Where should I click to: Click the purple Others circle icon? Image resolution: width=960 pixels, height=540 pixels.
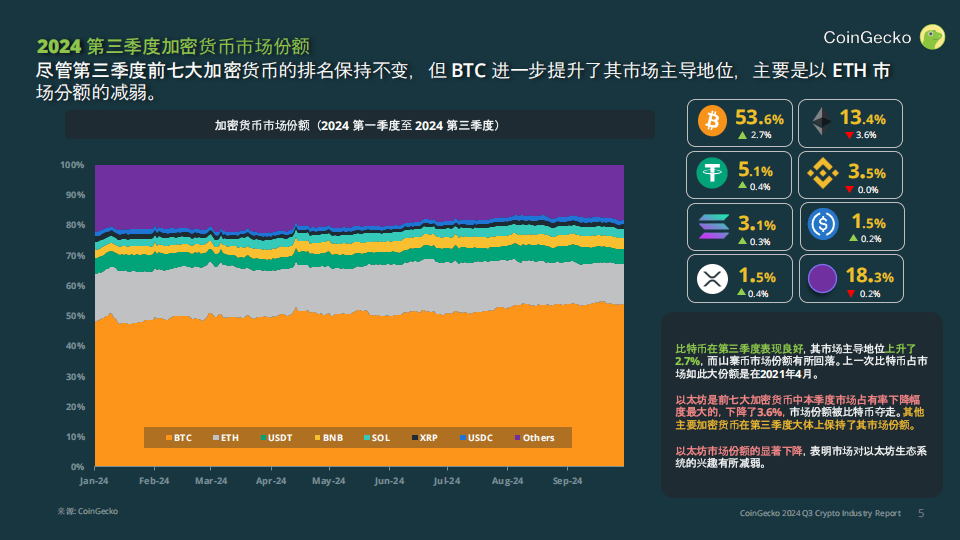[x=823, y=278]
